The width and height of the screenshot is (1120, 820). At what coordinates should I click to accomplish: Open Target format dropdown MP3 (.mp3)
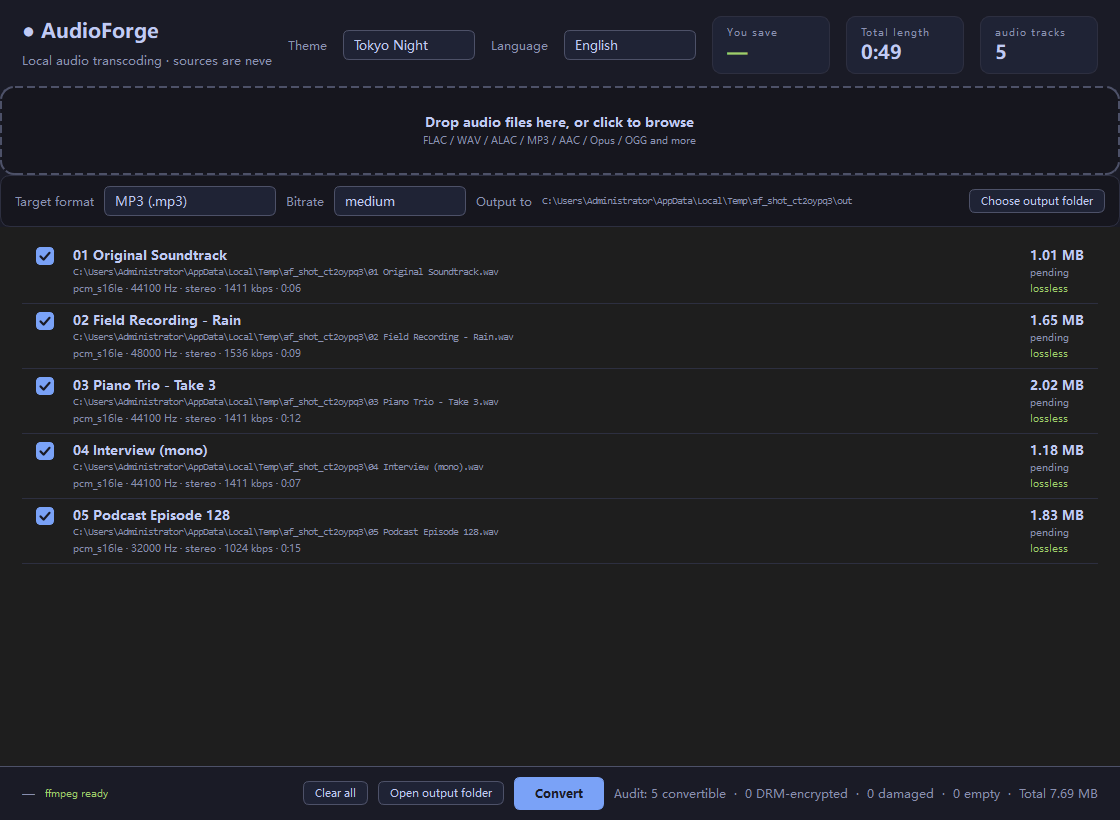point(190,201)
